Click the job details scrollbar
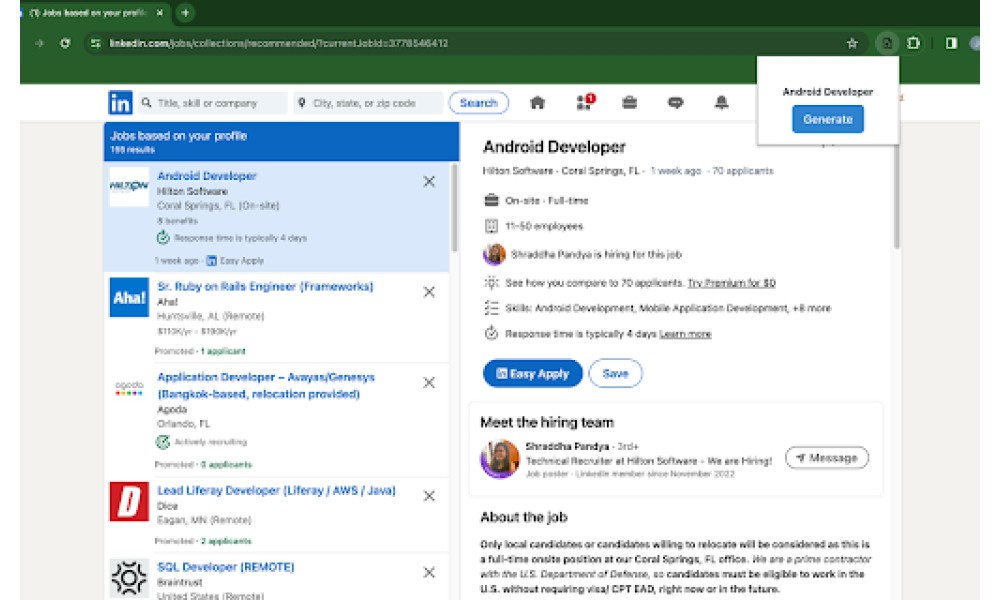 [x=897, y=198]
